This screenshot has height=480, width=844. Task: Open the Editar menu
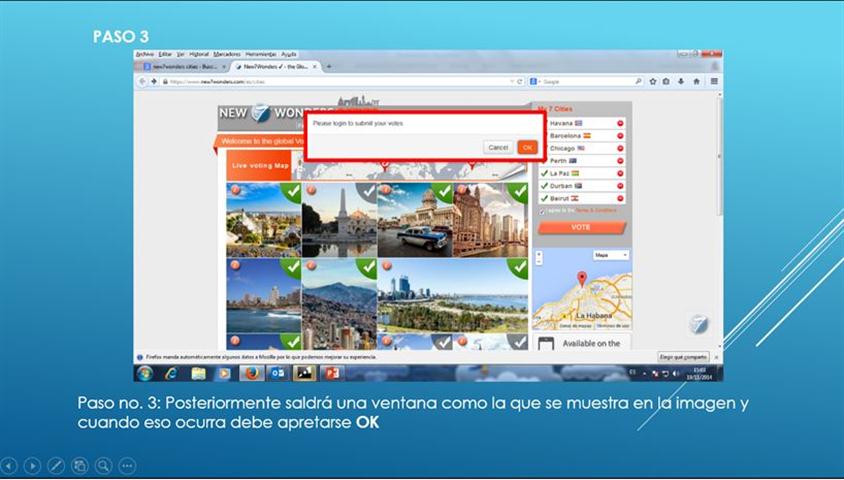(x=165, y=54)
